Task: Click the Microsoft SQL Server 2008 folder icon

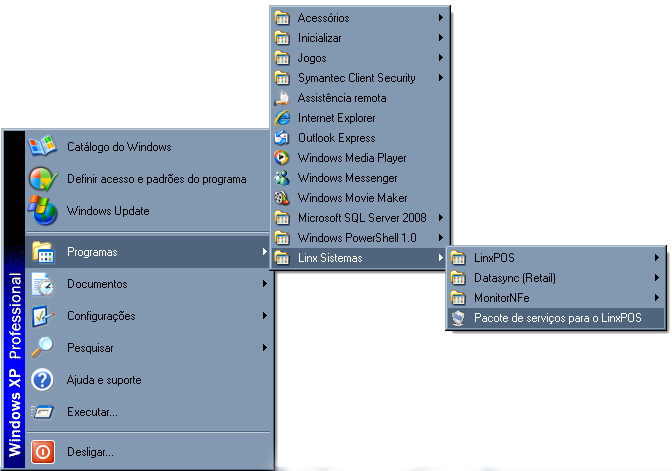Action: click(282, 218)
